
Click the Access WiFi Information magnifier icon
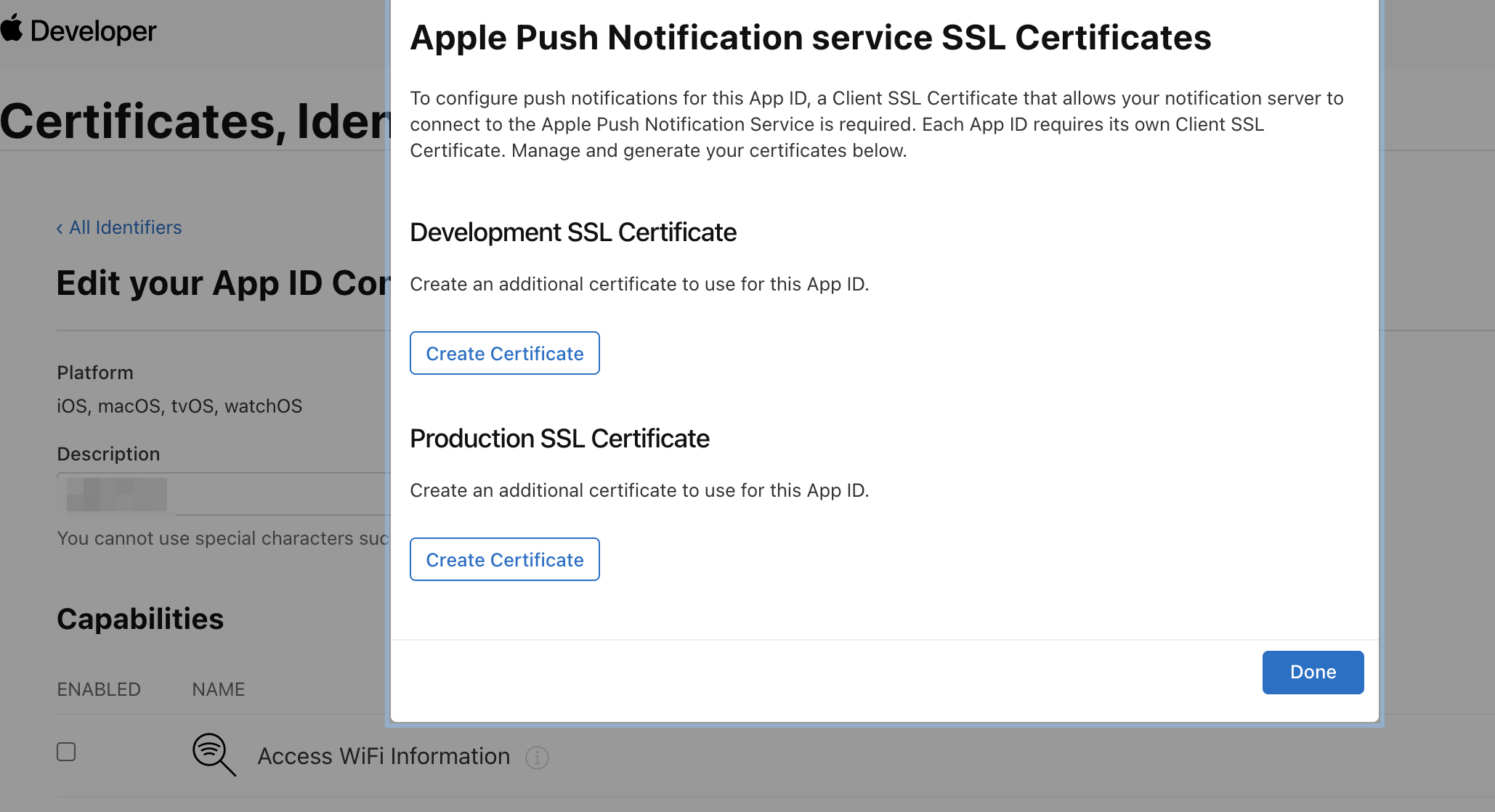coord(214,754)
